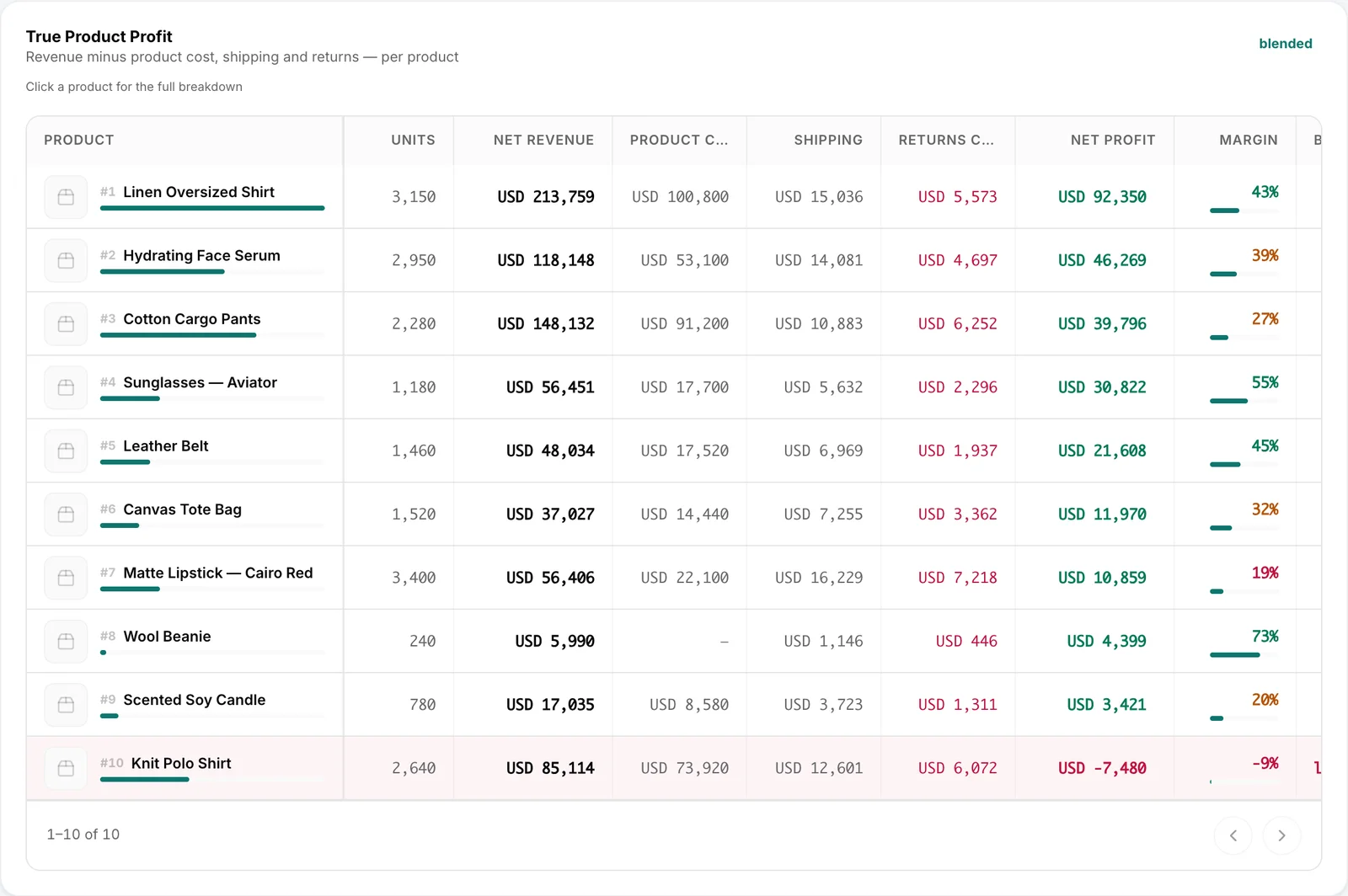This screenshot has width=1348, height=896.
Task: Click the net profit value USD 30,822
Action: (1102, 387)
